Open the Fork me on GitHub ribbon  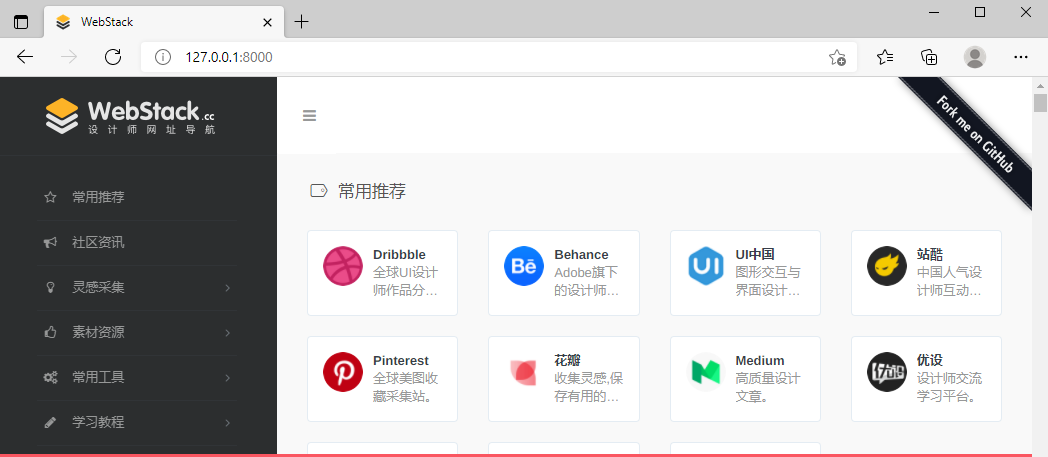(973, 134)
